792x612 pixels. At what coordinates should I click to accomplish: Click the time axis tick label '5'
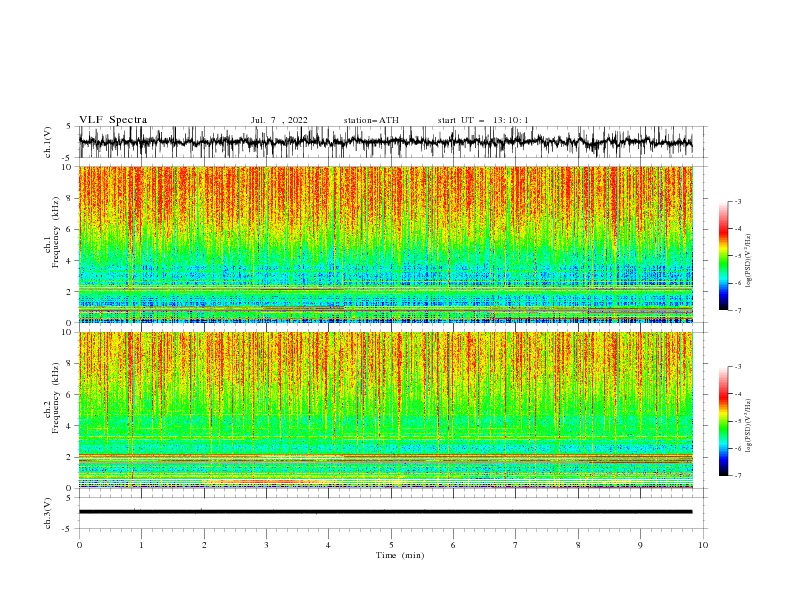(x=391, y=545)
